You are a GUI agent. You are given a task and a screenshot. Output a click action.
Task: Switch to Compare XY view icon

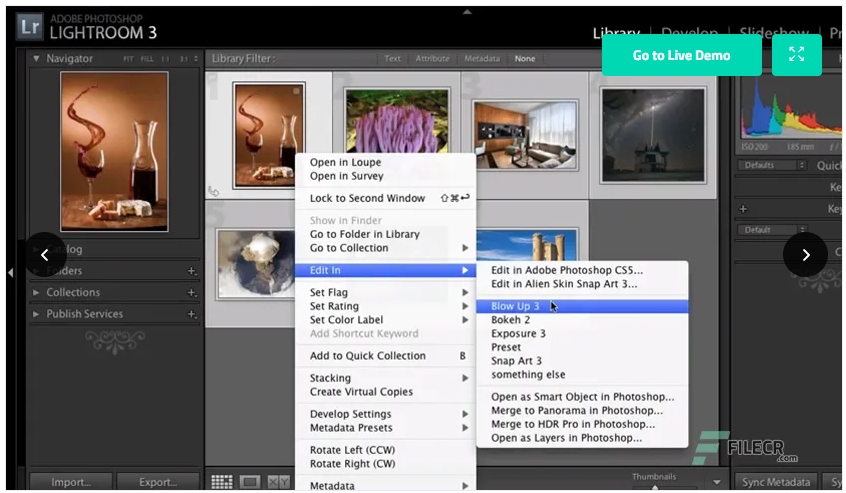pyautogui.click(x=278, y=482)
